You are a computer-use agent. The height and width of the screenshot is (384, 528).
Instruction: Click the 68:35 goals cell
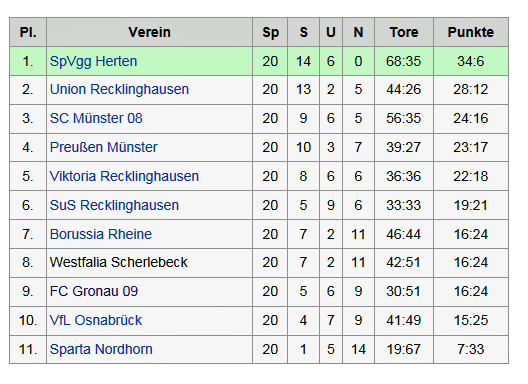tap(404, 62)
